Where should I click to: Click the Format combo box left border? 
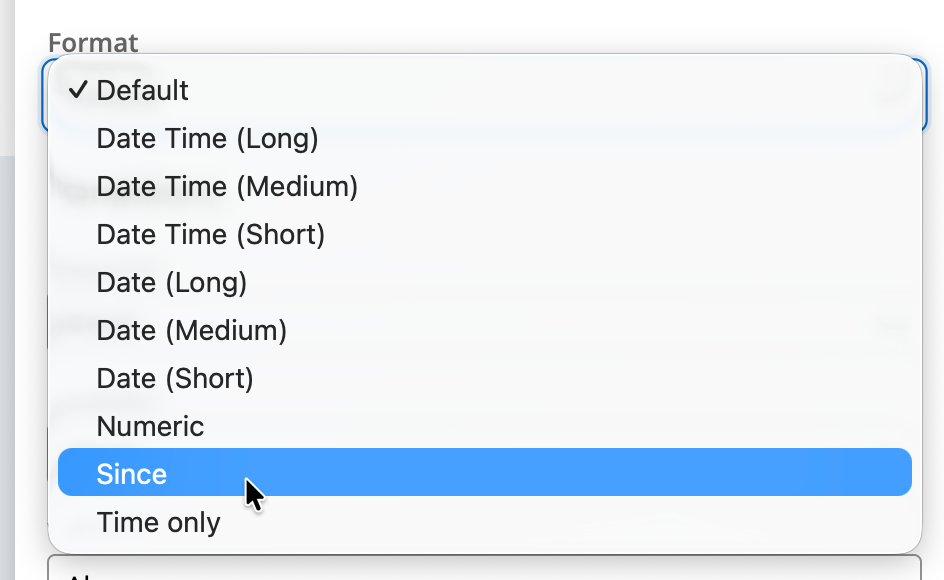pos(44,95)
